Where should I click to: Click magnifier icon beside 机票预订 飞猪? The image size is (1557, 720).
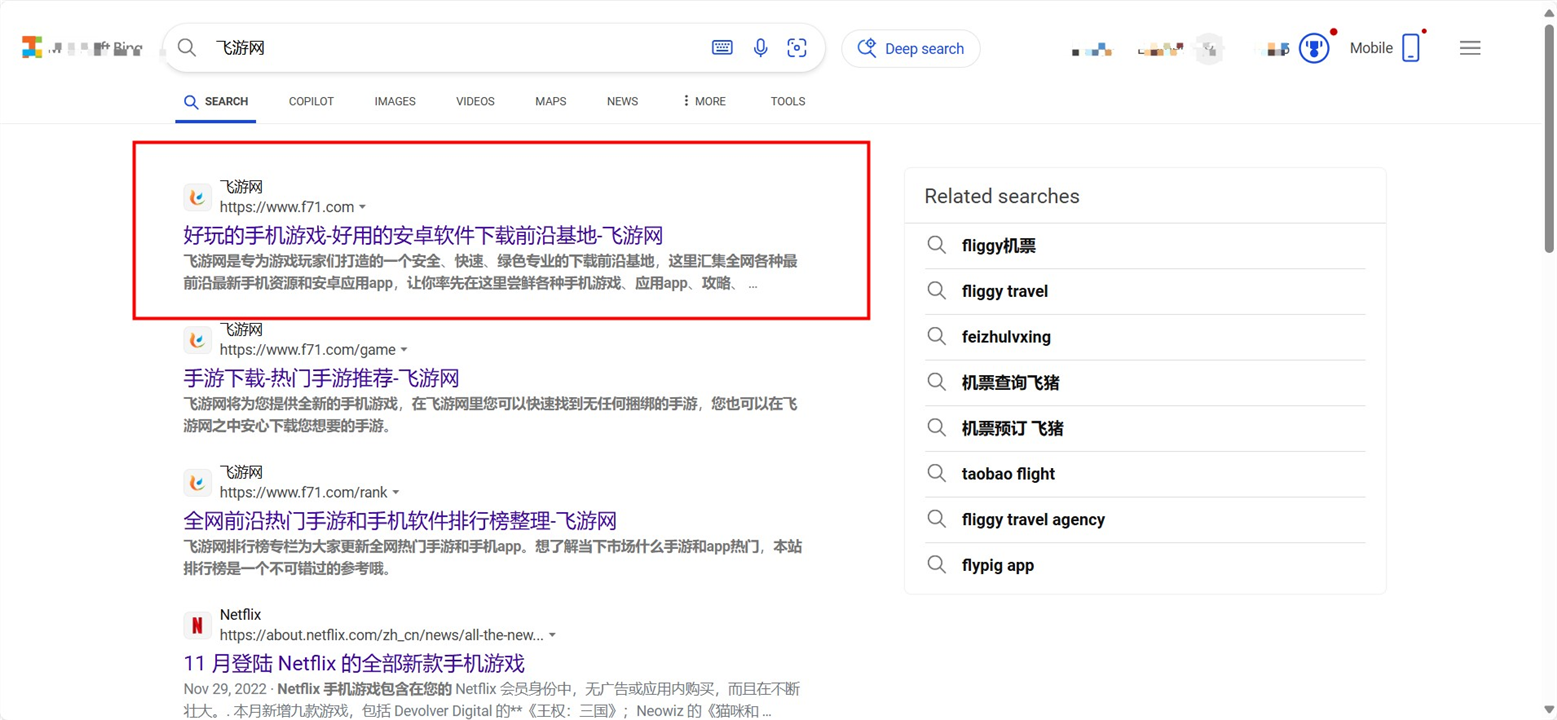click(936, 429)
